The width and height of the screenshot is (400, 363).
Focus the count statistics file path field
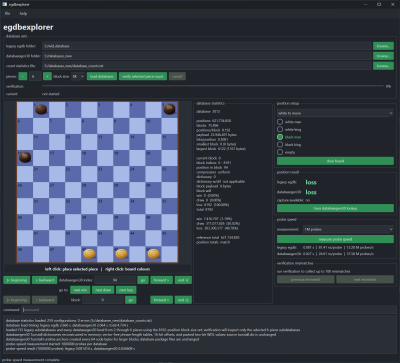pos(207,66)
